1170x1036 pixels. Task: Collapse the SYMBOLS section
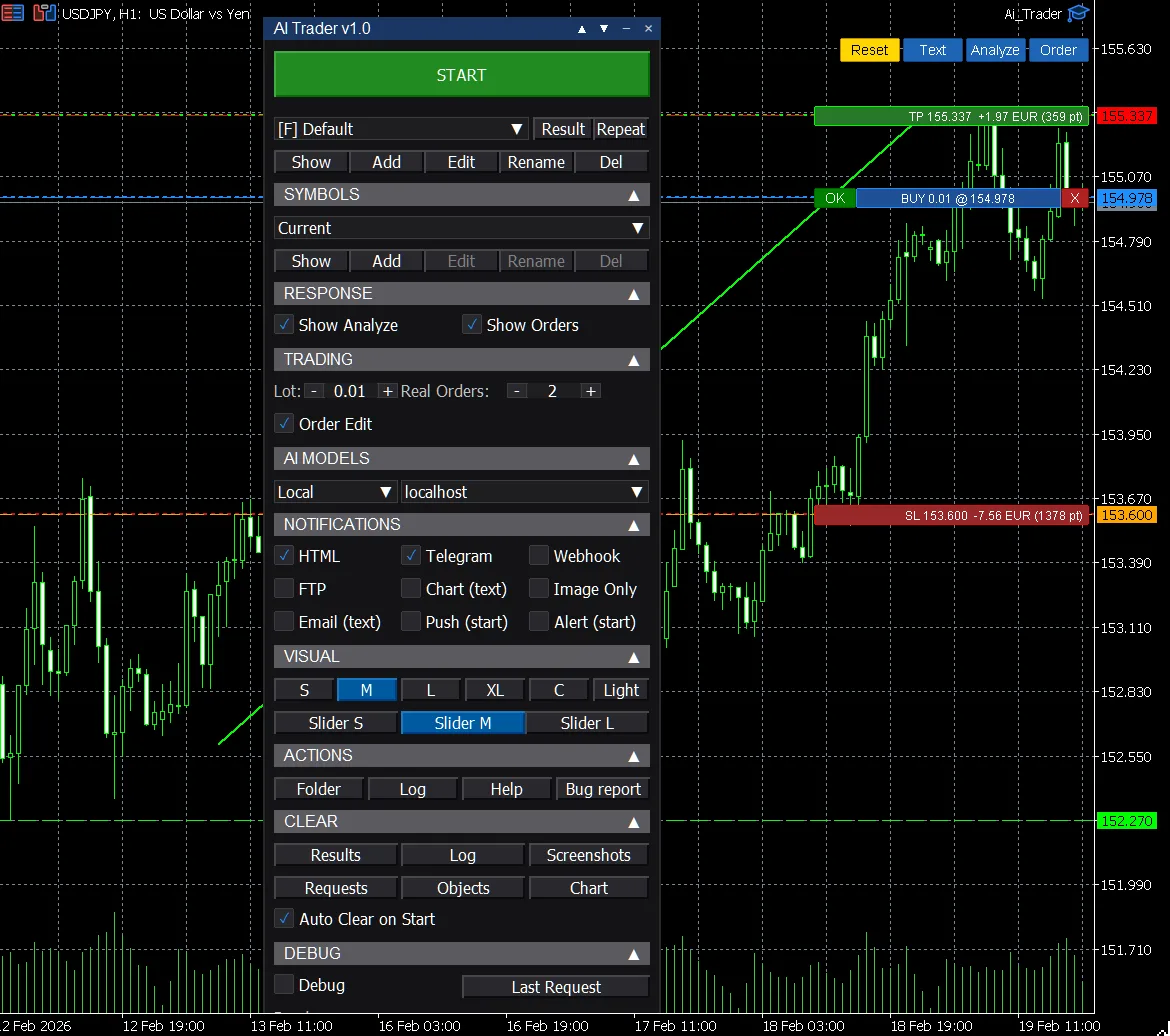[634, 195]
